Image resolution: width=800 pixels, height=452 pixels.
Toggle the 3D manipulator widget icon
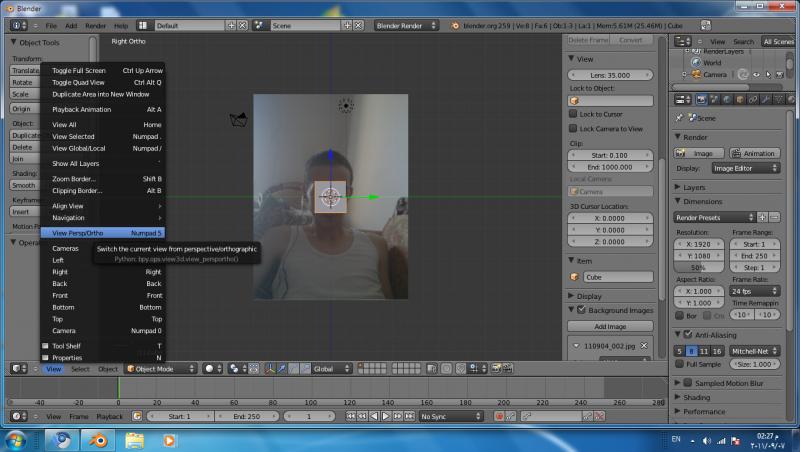tap(269, 368)
